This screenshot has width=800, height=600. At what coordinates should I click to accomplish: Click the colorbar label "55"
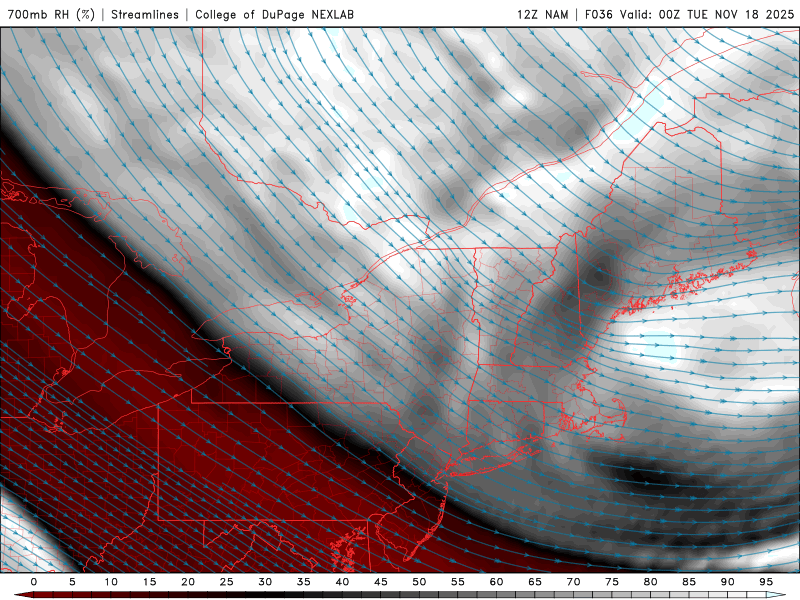pyautogui.click(x=458, y=582)
